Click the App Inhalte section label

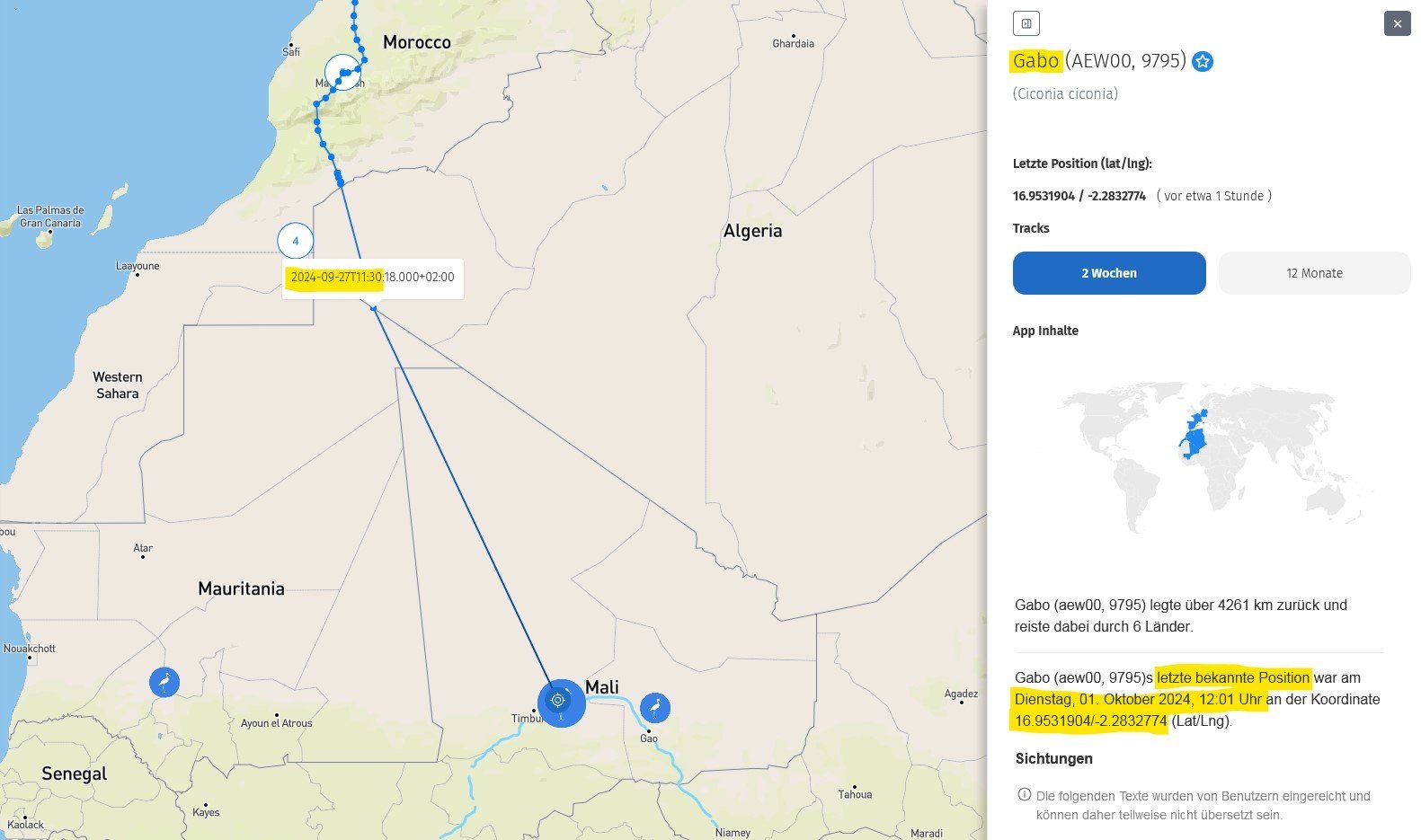(x=1045, y=331)
